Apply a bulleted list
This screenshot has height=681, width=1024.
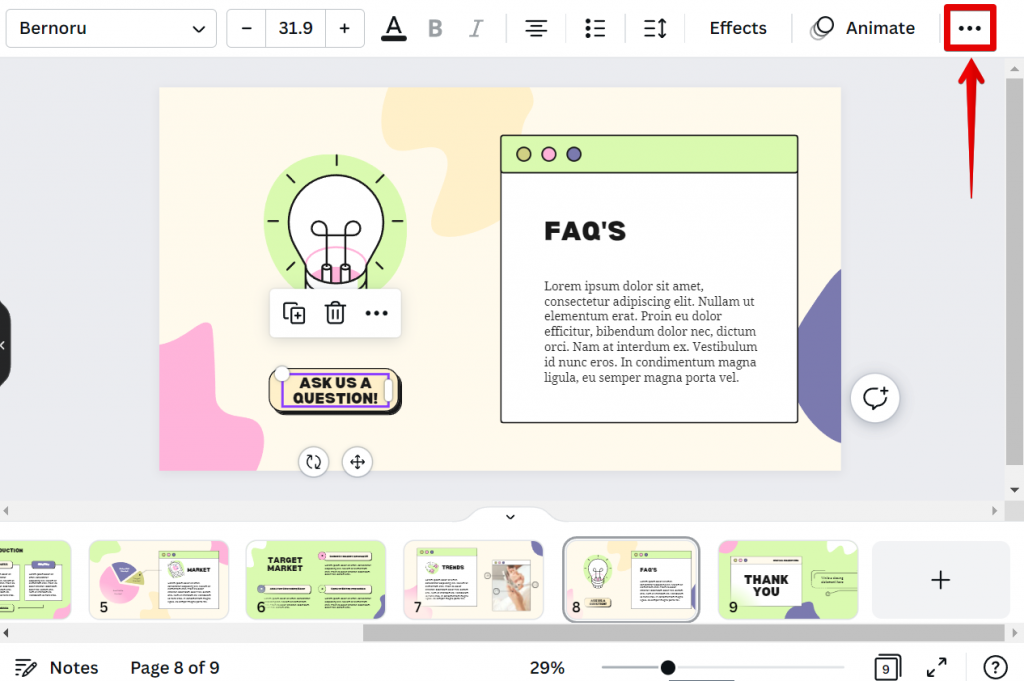tap(595, 27)
